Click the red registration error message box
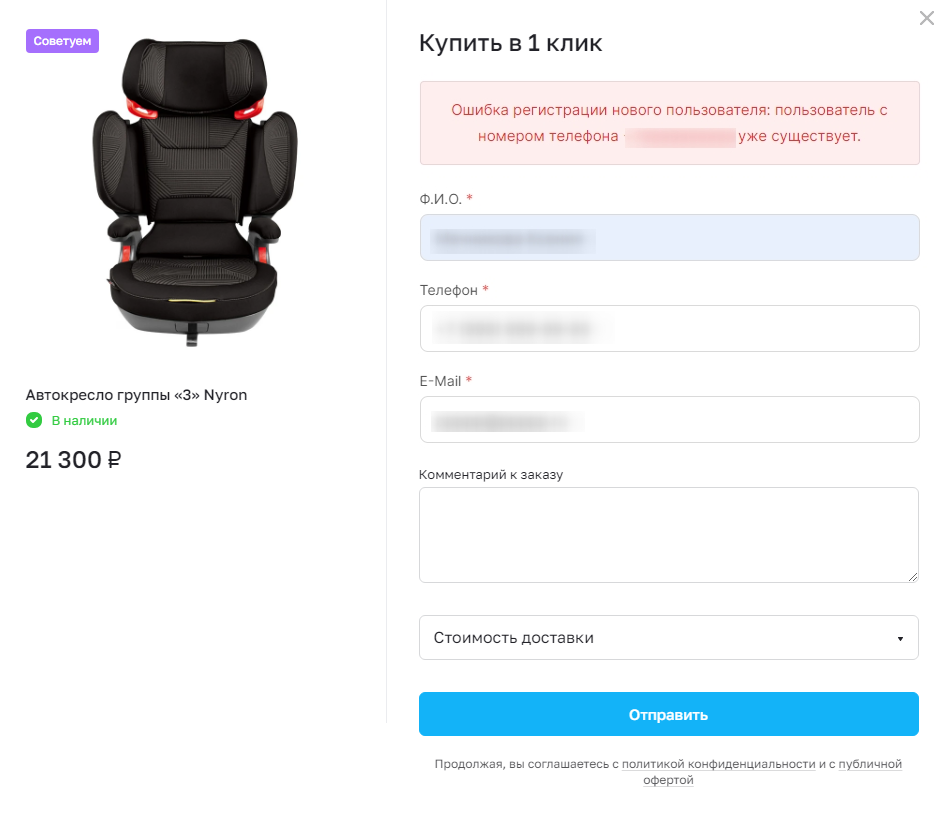The width and height of the screenshot is (944, 828). [669, 123]
